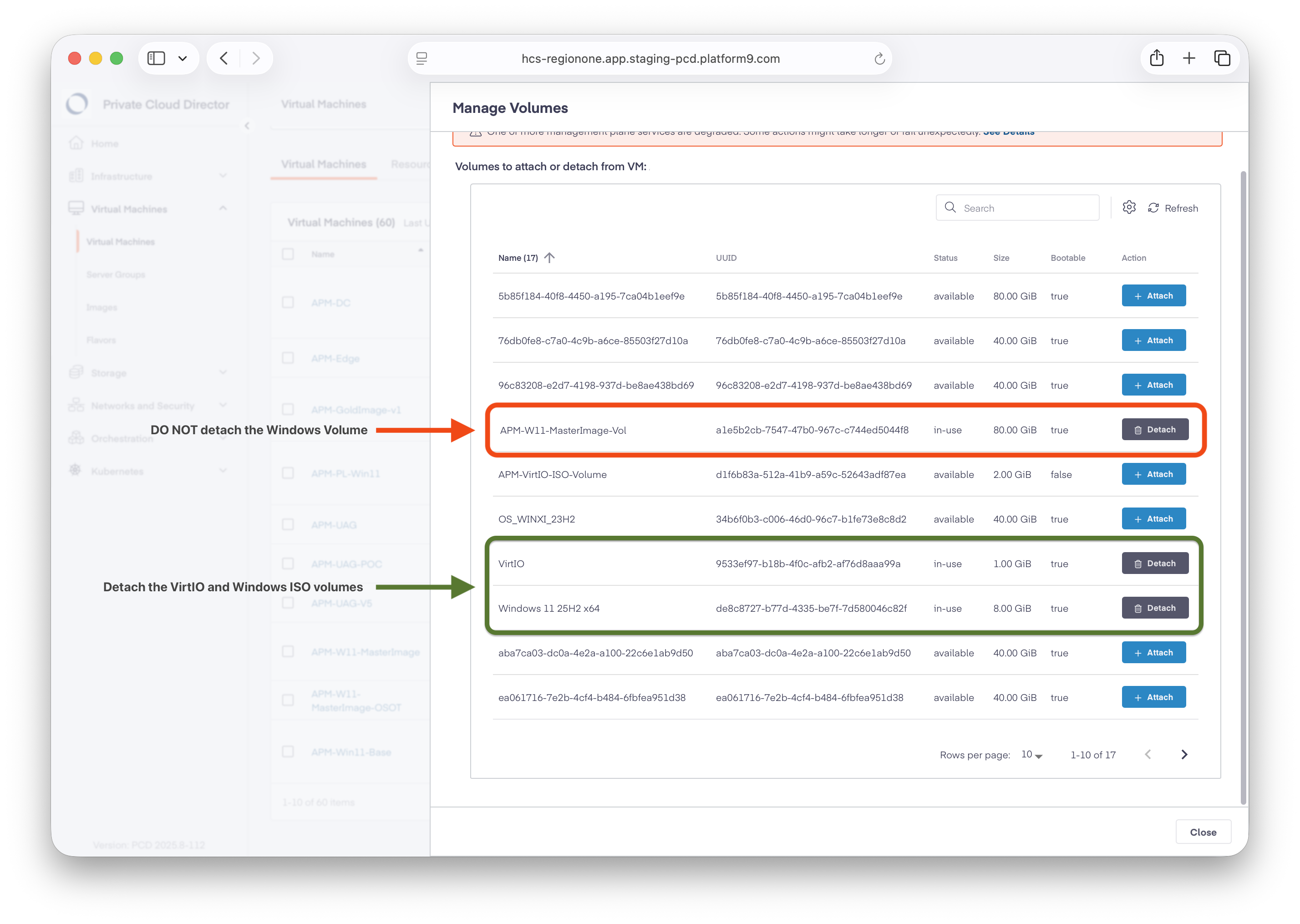Click the Private Cloud Director logo
The width and height of the screenshot is (1300, 924).
tap(77, 104)
